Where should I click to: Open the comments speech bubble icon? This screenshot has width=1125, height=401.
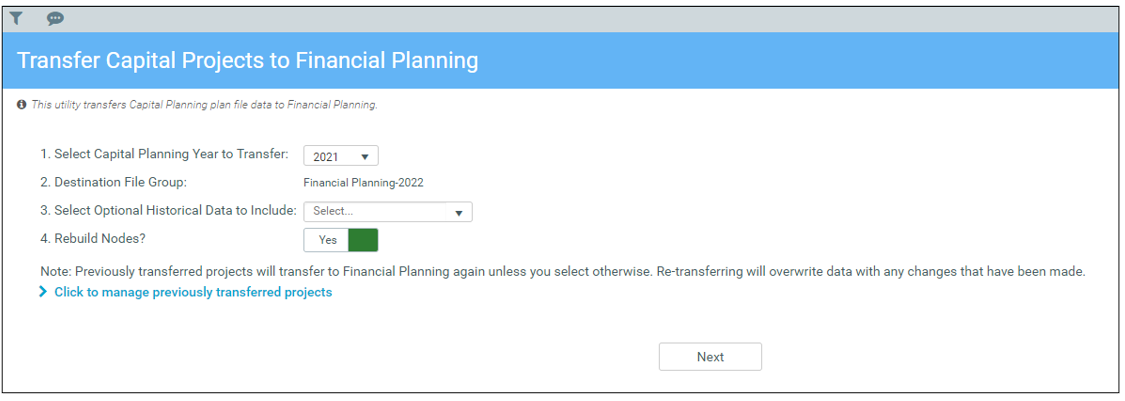coord(55,19)
